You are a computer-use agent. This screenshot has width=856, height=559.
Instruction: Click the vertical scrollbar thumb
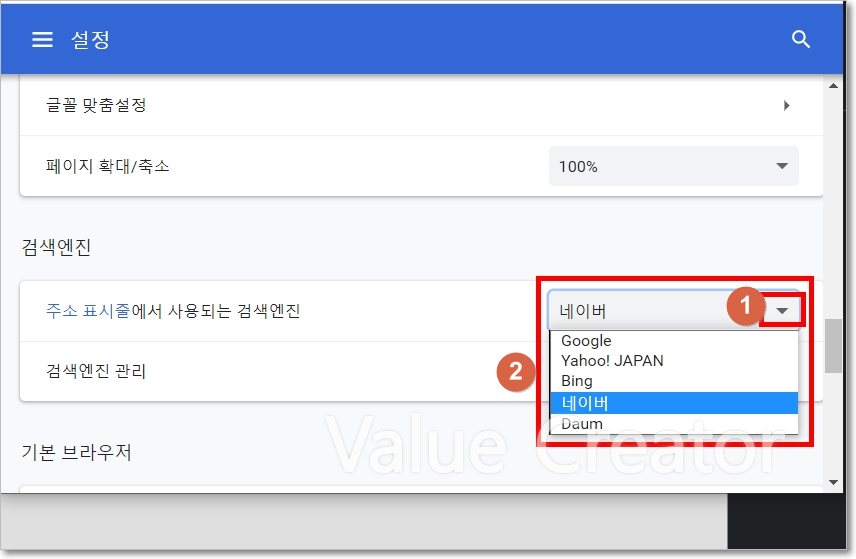[x=833, y=346]
